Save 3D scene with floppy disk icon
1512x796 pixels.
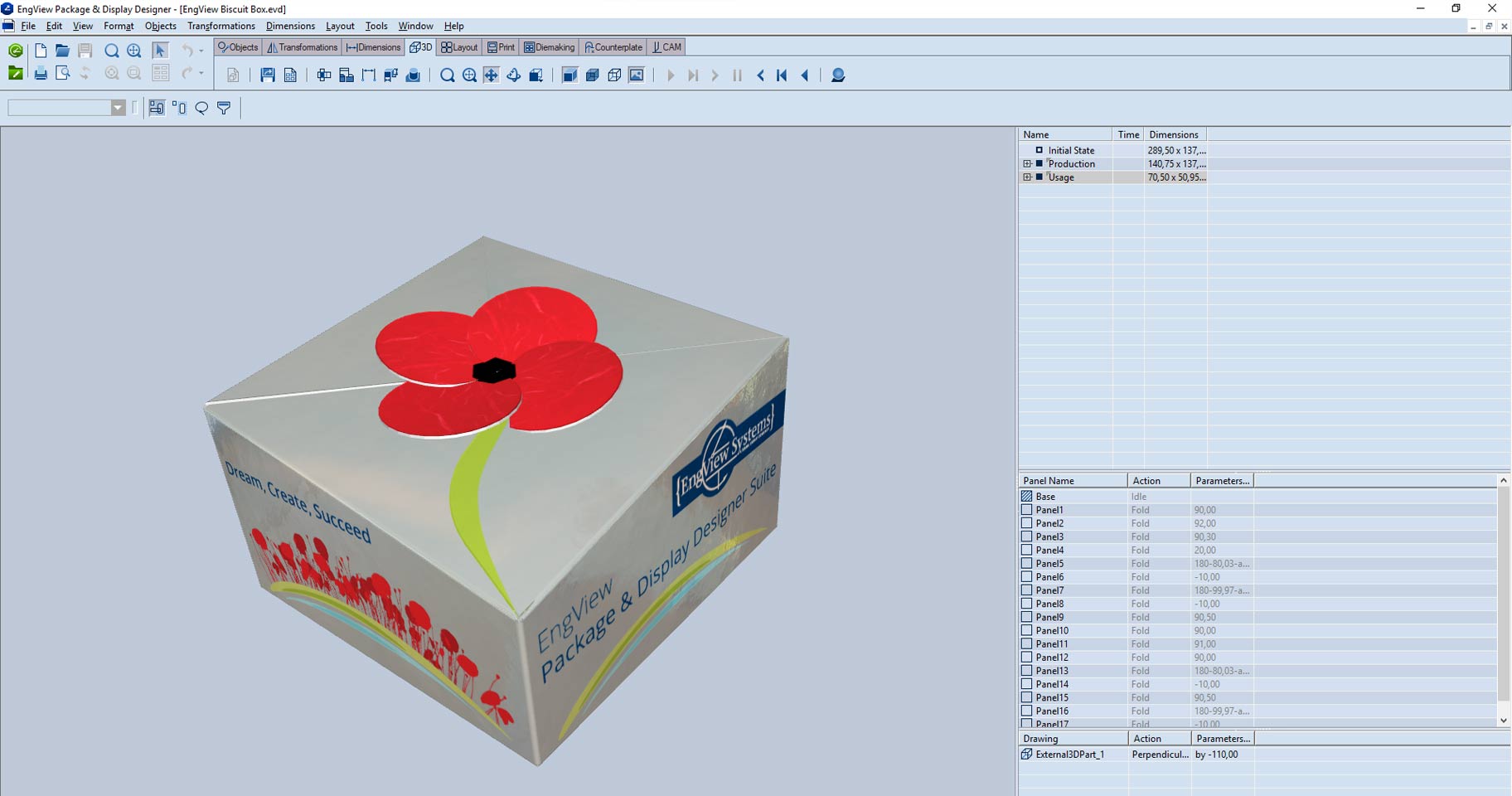[x=267, y=75]
